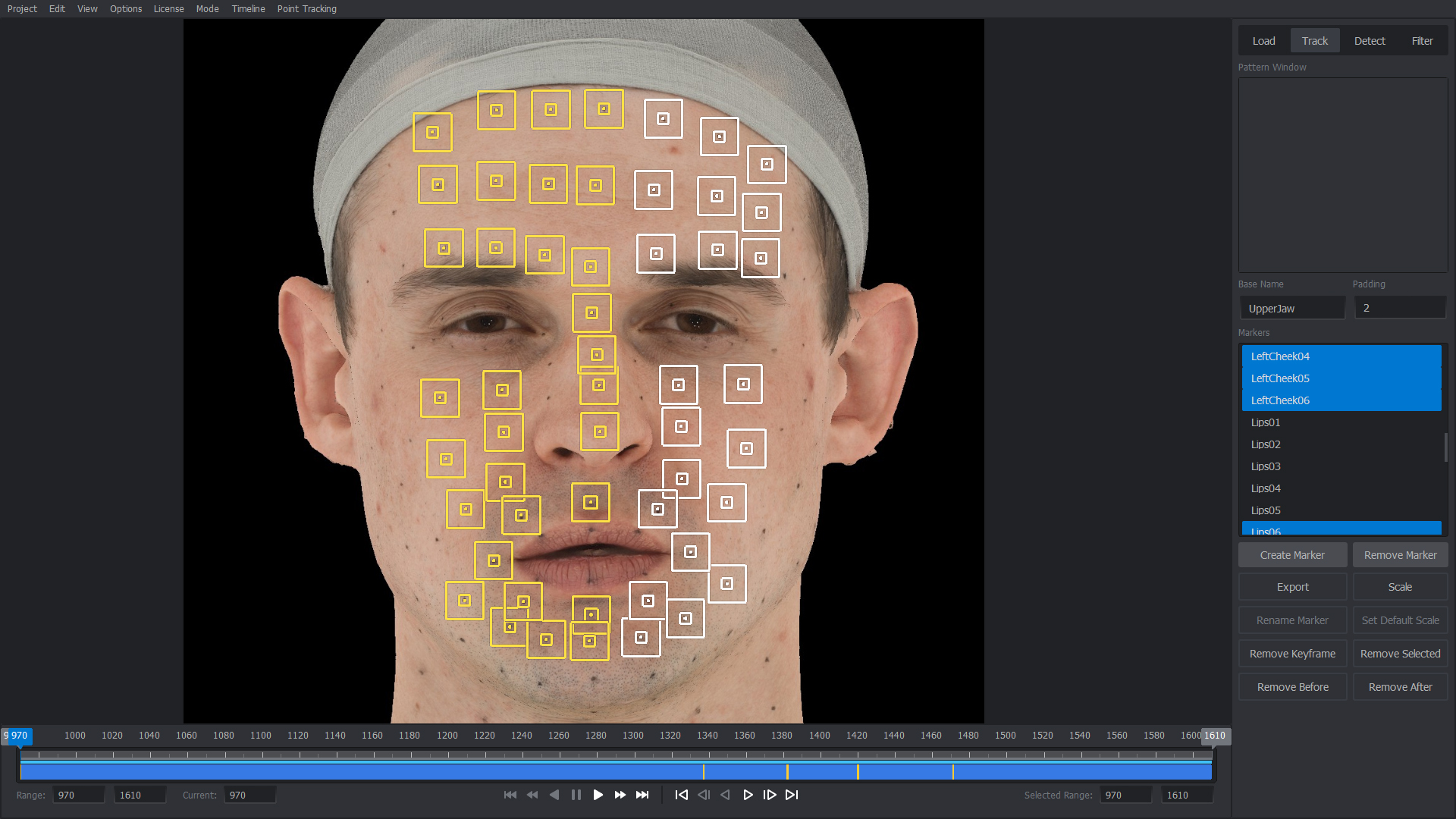Image resolution: width=1456 pixels, height=819 pixels.
Task: Click the Base Name field containing UpperJaw
Action: point(1292,309)
